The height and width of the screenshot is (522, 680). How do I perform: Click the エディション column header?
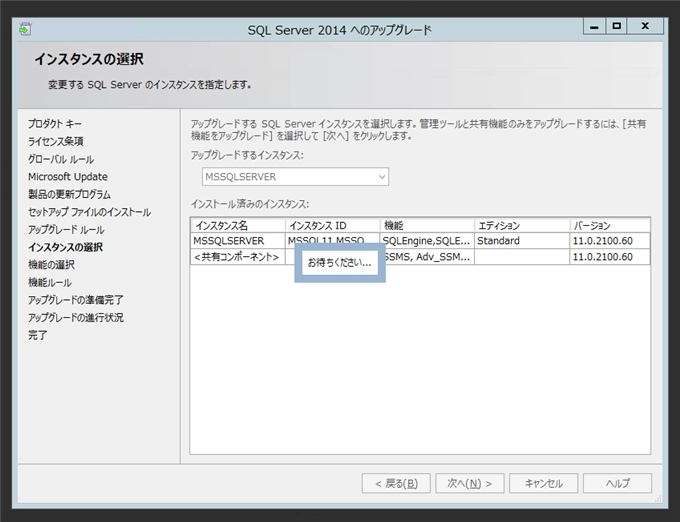pos(522,226)
